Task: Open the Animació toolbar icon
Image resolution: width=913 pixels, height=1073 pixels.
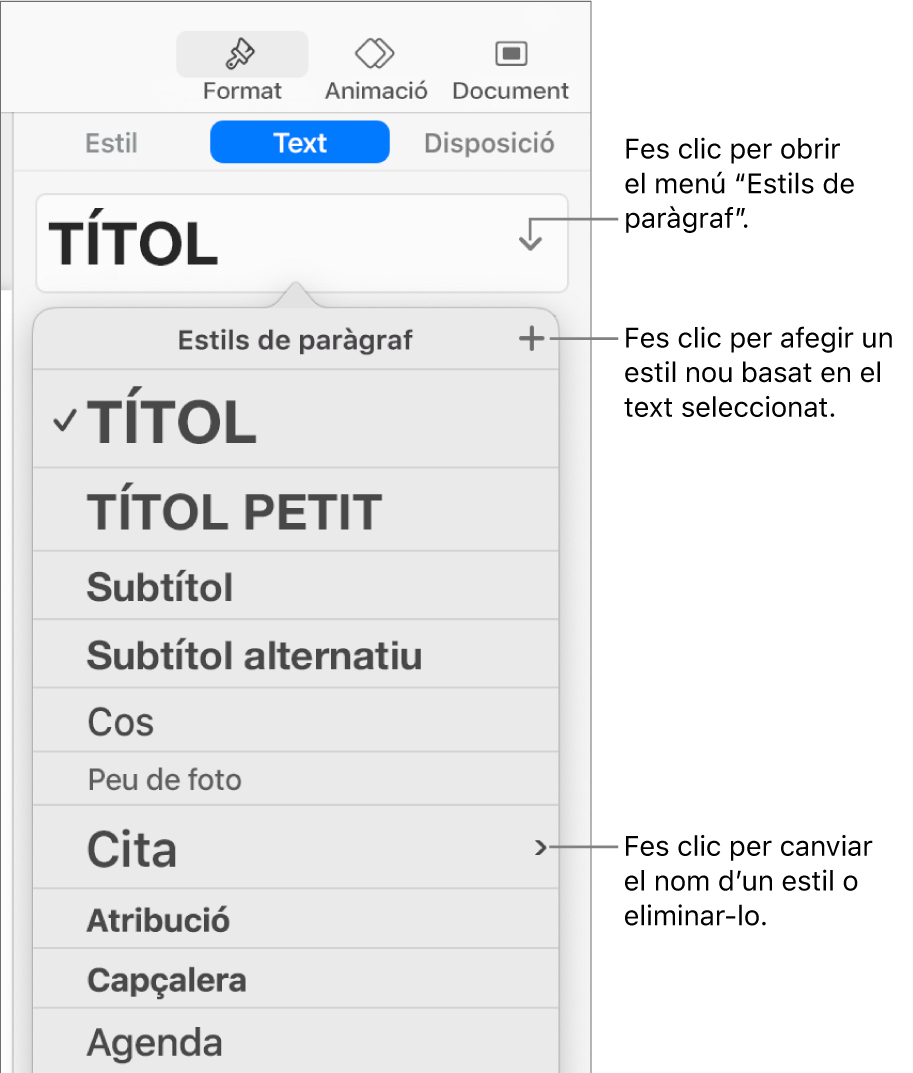Action: pos(375,54)
